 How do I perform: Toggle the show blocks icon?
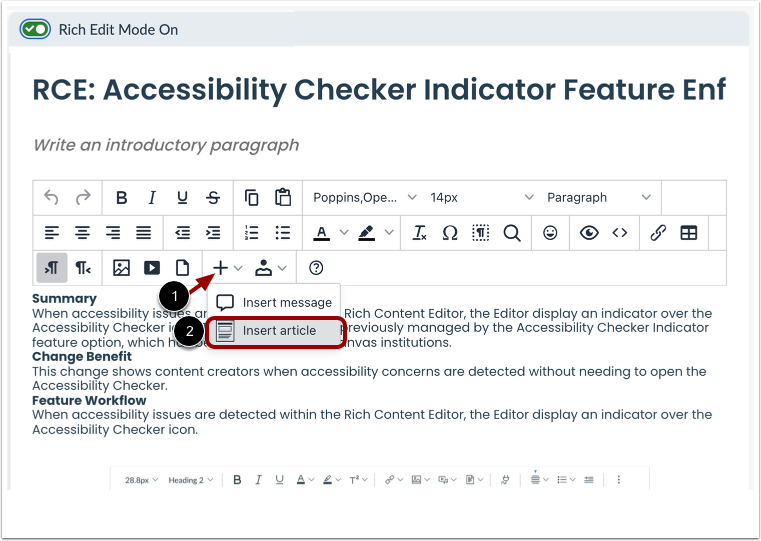coord(480,233)
